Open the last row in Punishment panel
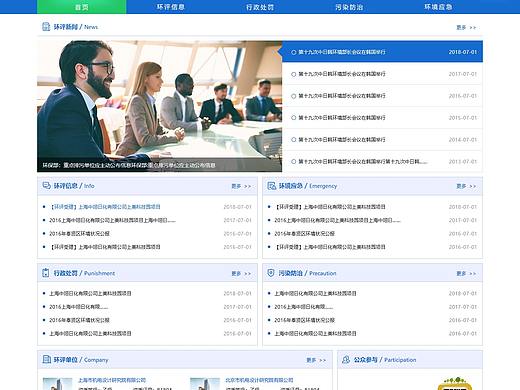The image size is (520, 390). [x=90, y=333]
